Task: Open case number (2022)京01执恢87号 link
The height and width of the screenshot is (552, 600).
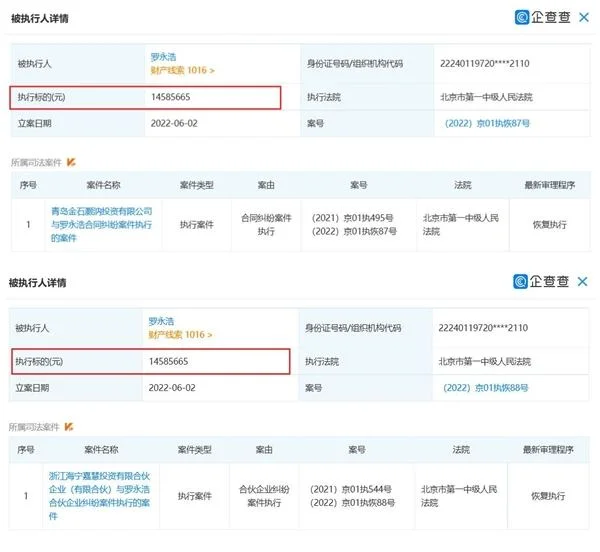Action: 486,123
